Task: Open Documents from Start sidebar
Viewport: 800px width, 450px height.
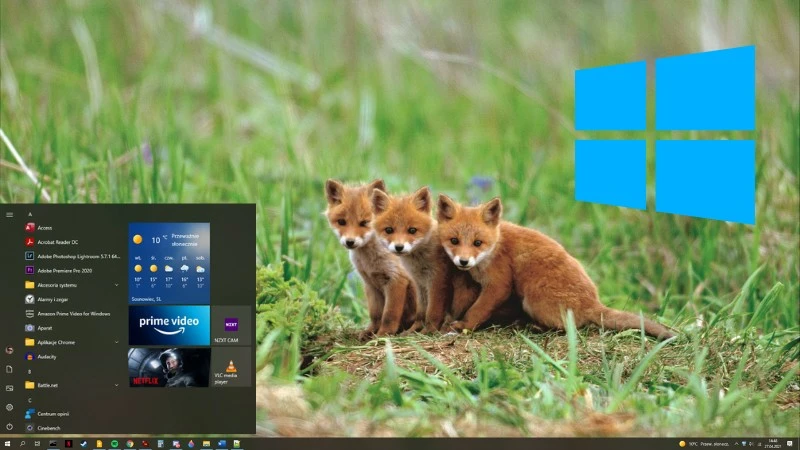Action: tap(9, 369)
